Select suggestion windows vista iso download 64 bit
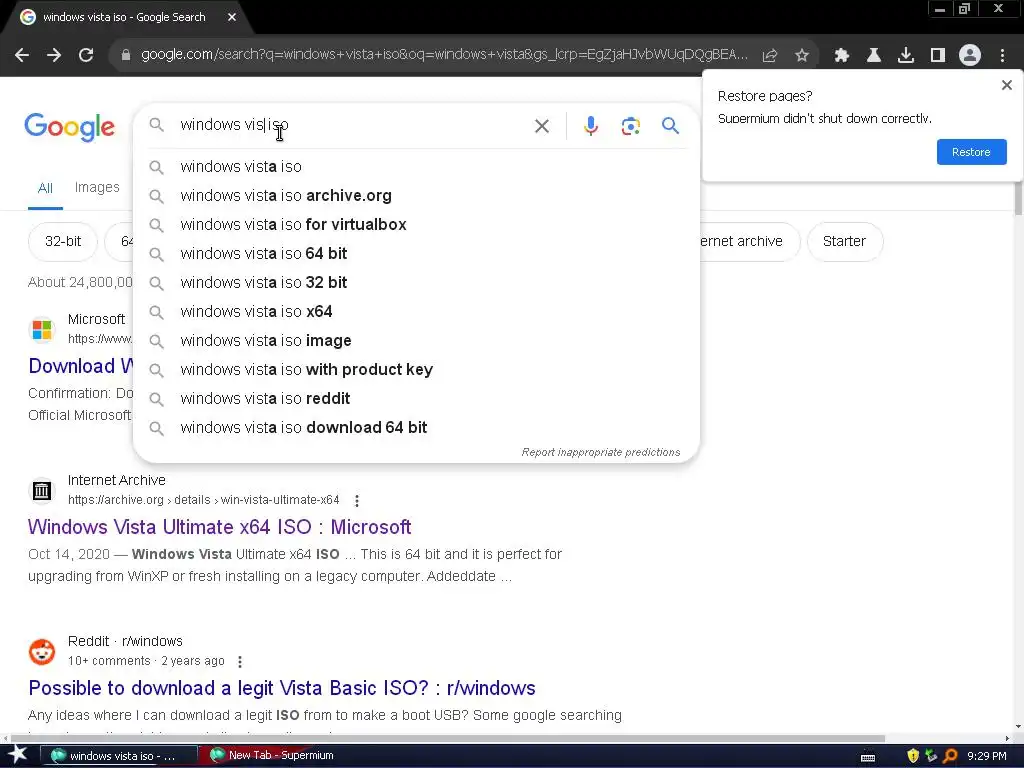This screenshot has height=768, width=1024. pyautogui.click(x=416, y=427)
